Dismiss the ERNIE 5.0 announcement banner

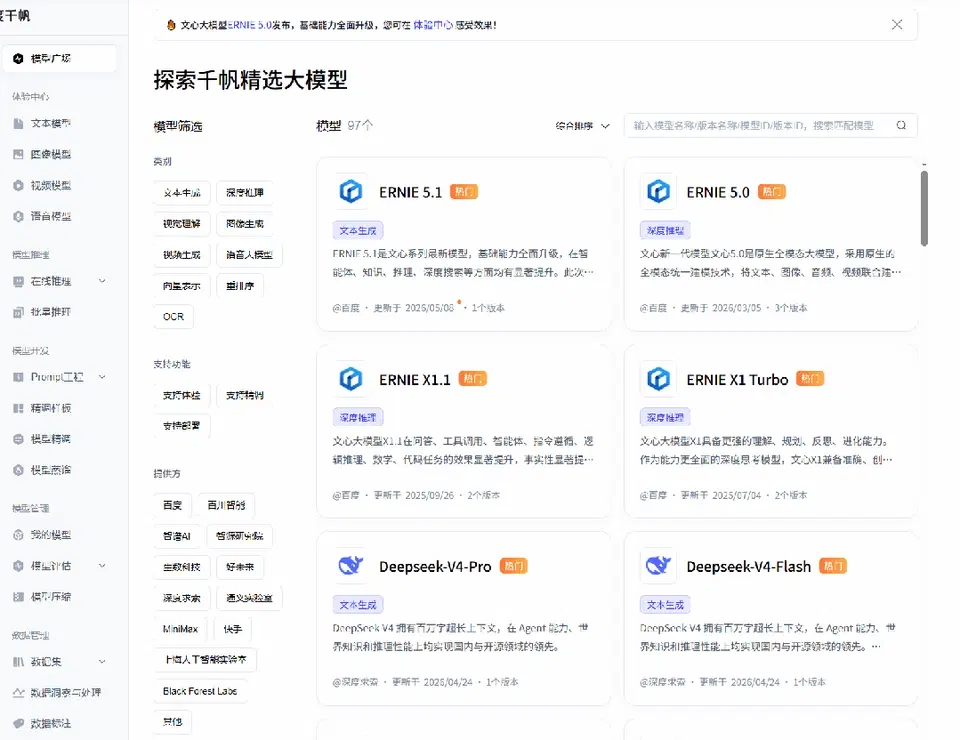pos(897,24)
